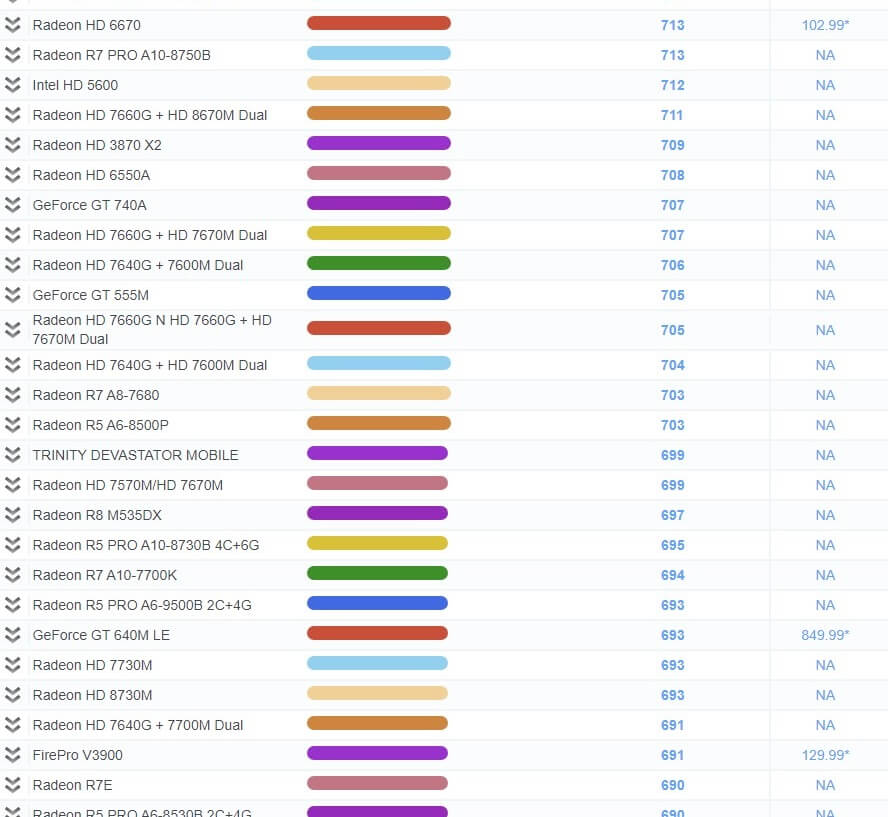Open Radeon HD 7640G + 7600M Dual link
Image resolution: width=888 pixels, height=817 pixels.
tap(138, 265)
